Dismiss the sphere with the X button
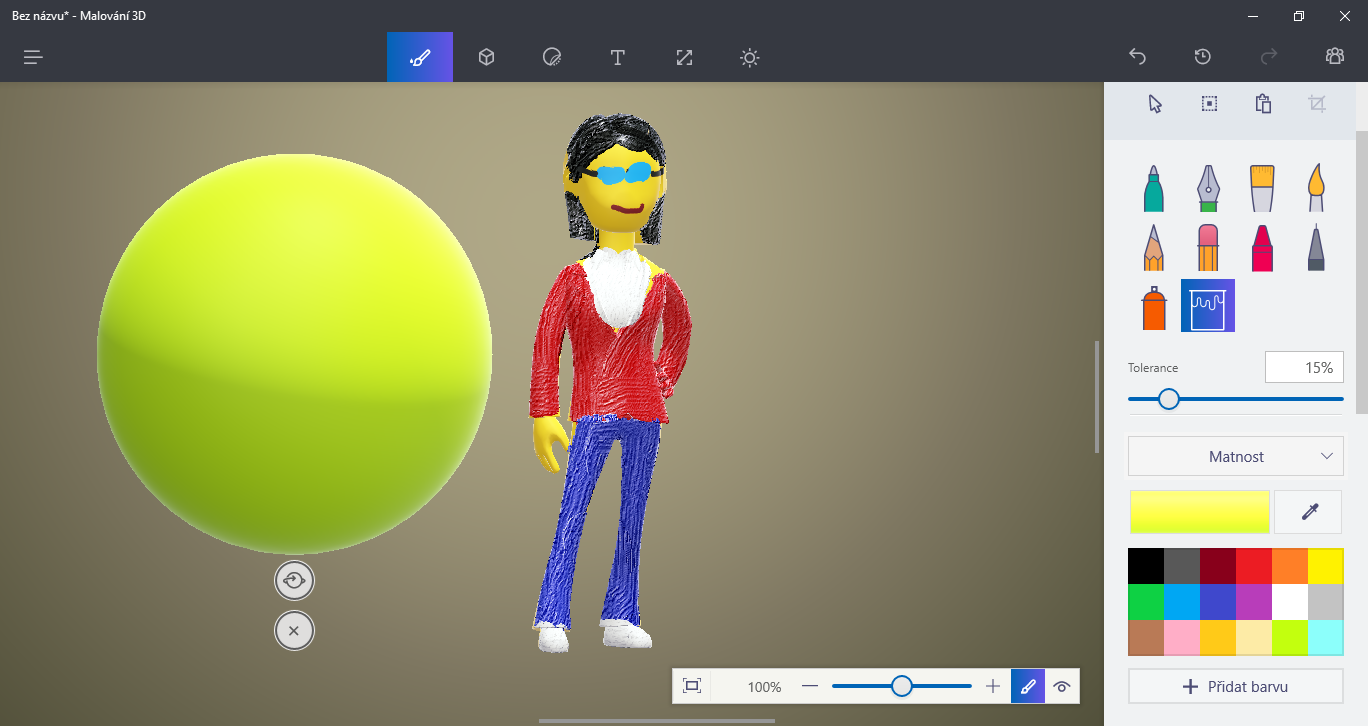1368x726 pixels. 294,631
